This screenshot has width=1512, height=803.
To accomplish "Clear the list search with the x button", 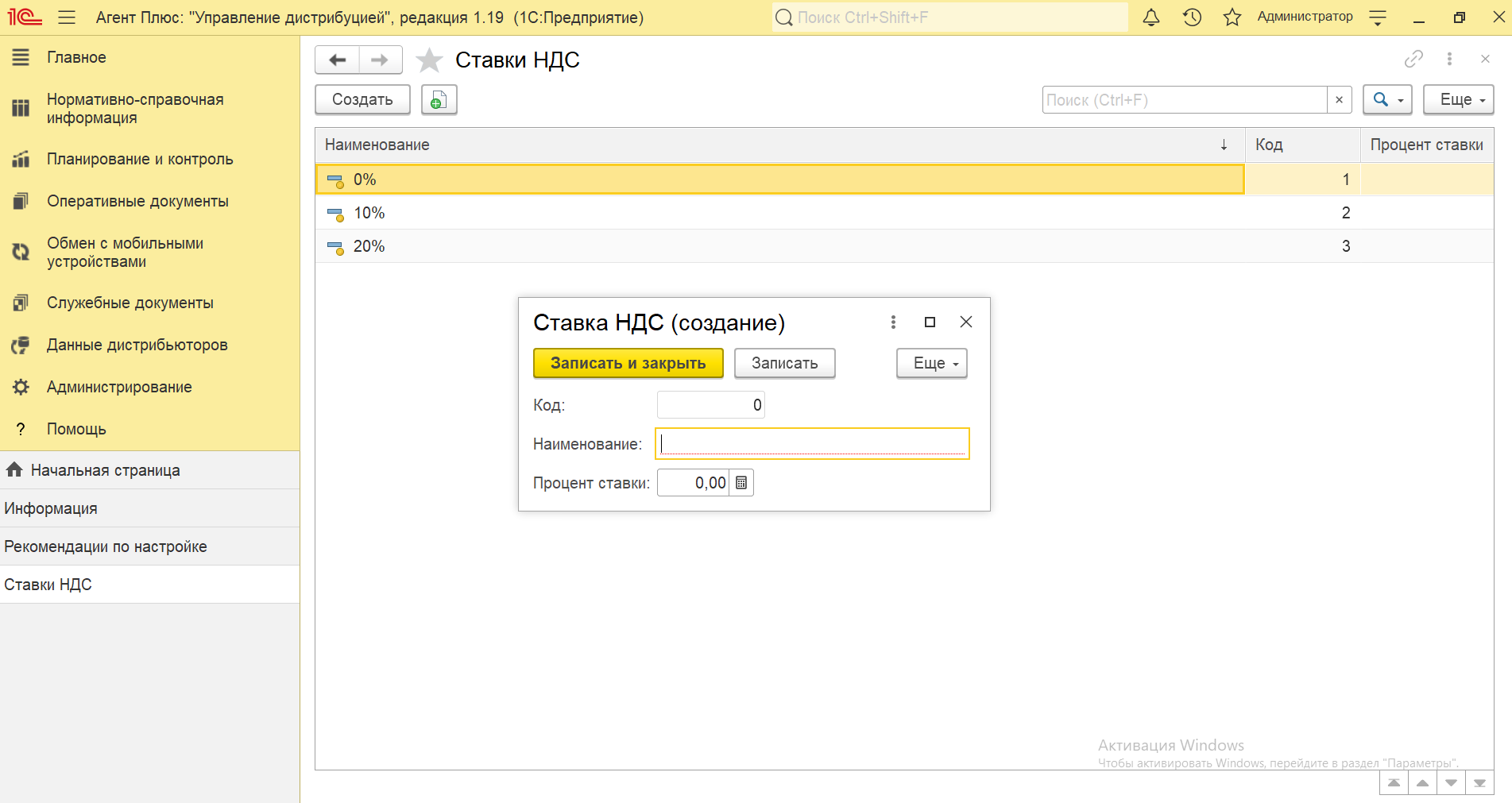I will point(1340,99).
